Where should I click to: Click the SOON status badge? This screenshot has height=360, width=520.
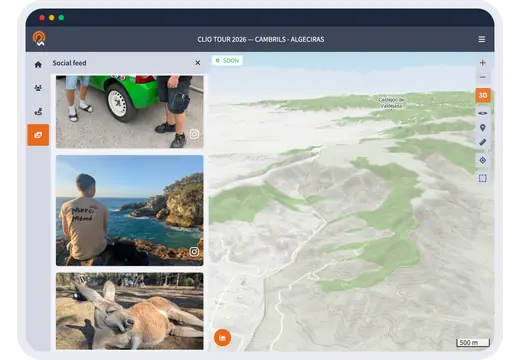click(227, 60)
